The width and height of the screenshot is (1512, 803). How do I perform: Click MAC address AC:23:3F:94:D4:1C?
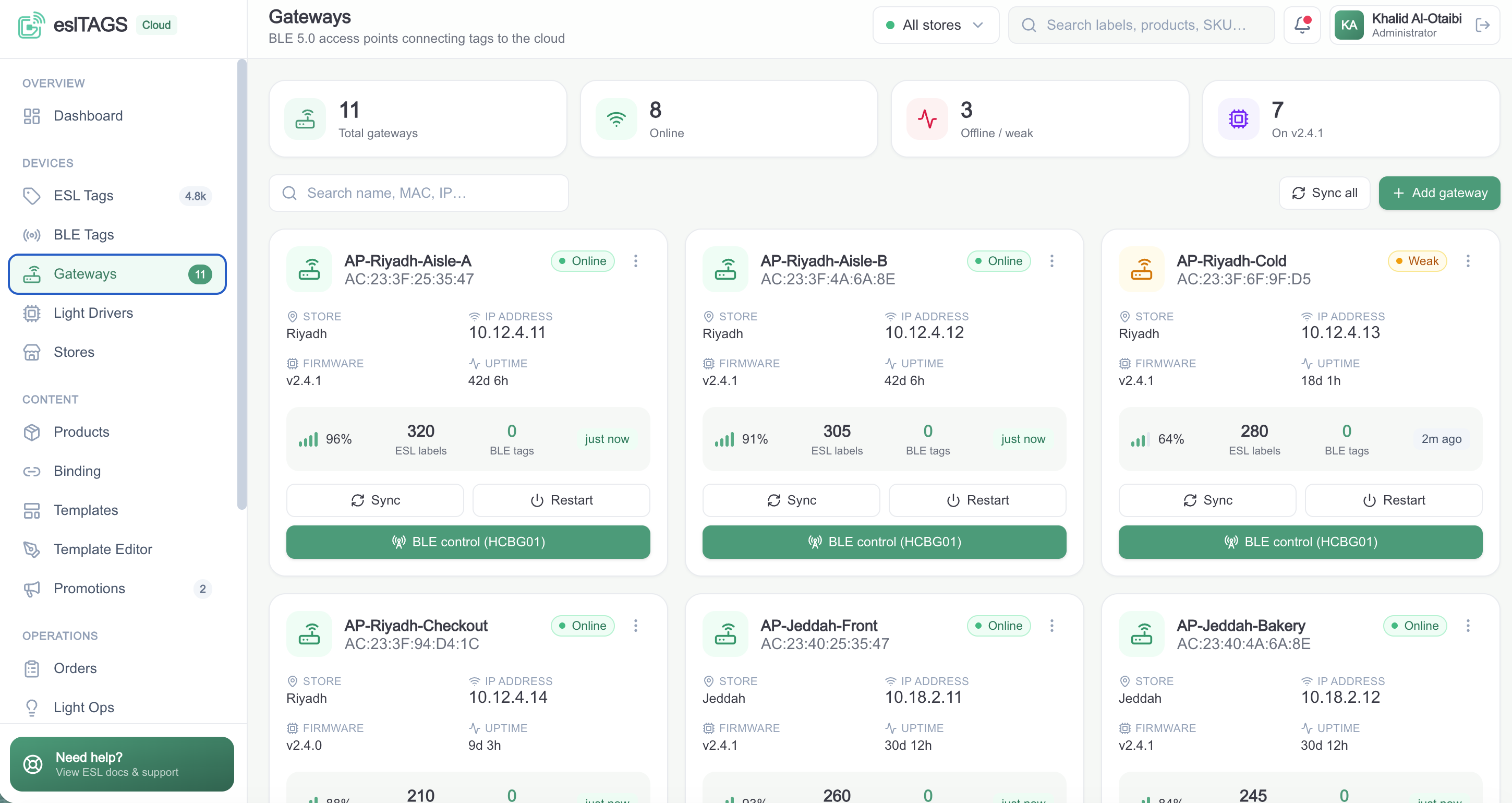(412, 643)
